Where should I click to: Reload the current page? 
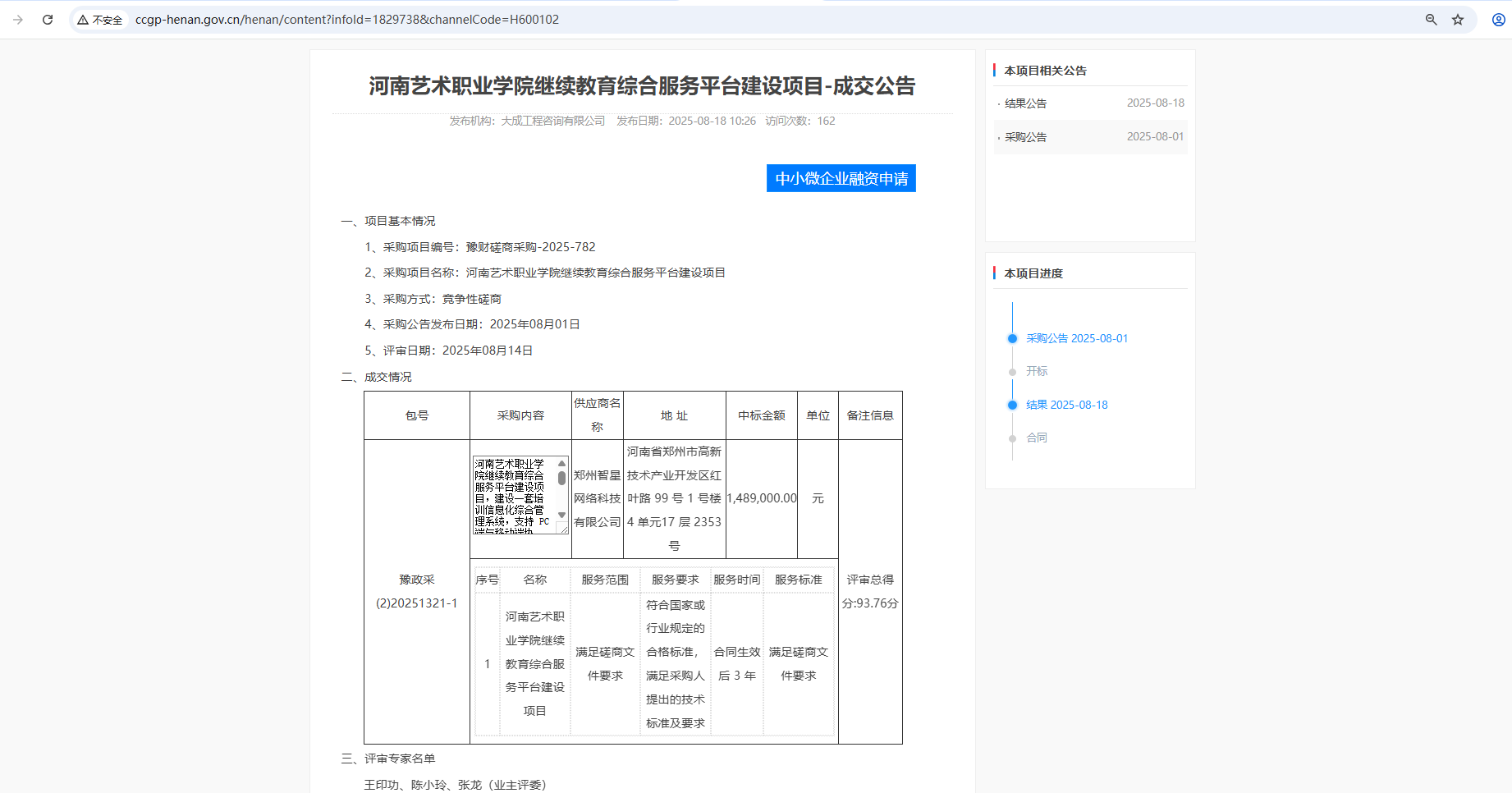[x=48, y=19]
